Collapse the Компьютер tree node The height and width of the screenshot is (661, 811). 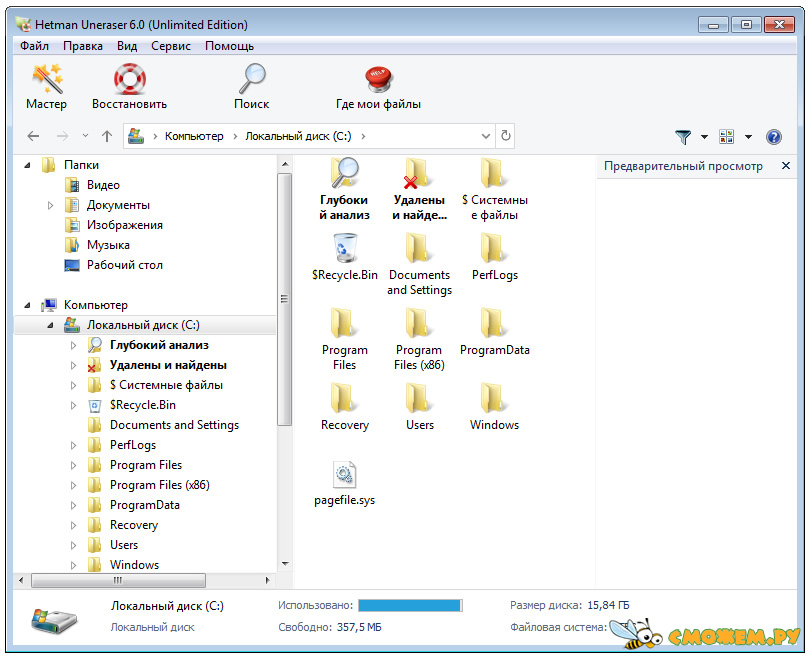point(27,305)
